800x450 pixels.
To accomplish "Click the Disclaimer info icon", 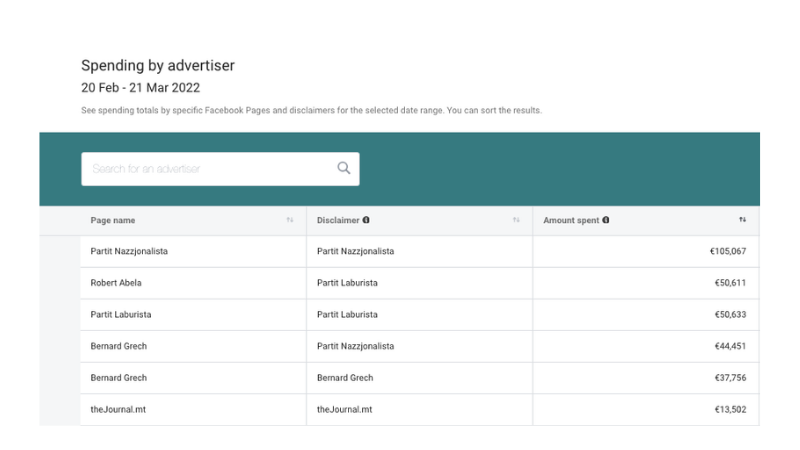I will coord(366,220).
